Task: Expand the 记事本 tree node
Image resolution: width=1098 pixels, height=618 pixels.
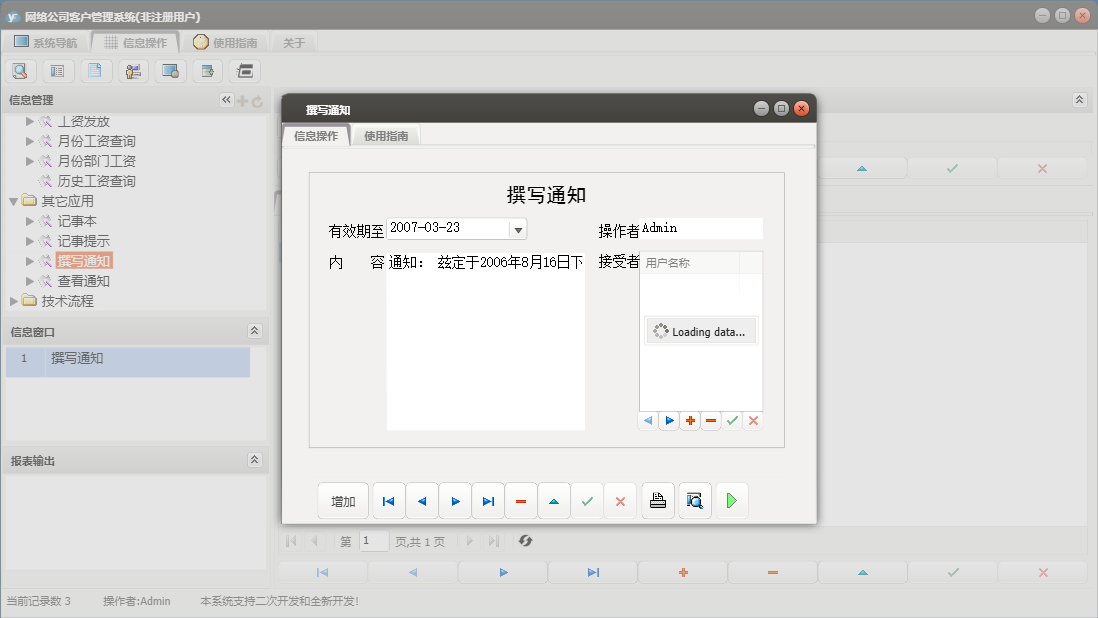Action: pyautogui.click(x=30, y=220)
